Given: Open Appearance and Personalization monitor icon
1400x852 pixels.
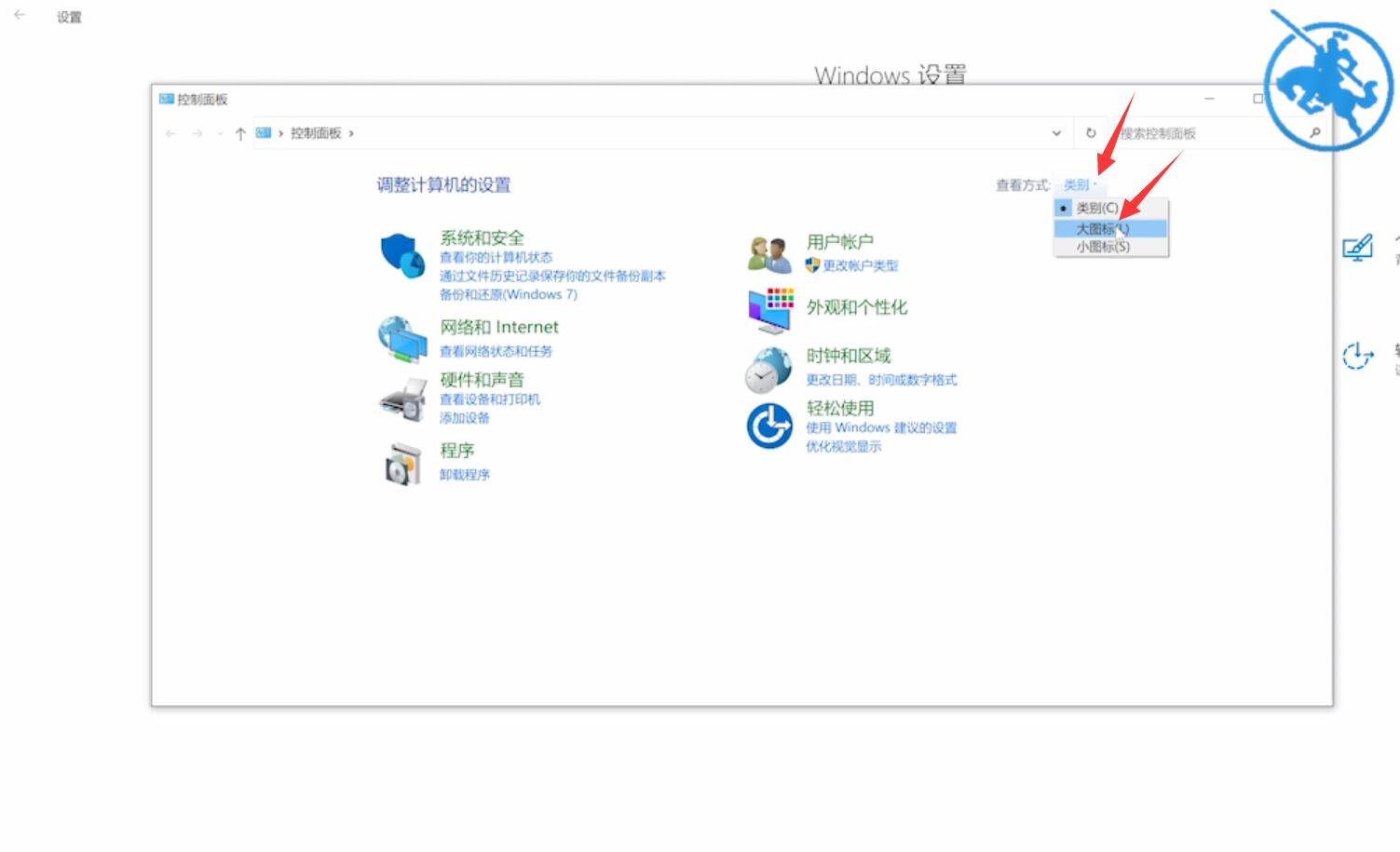Looking at the screenshot, I should [770, 310].
